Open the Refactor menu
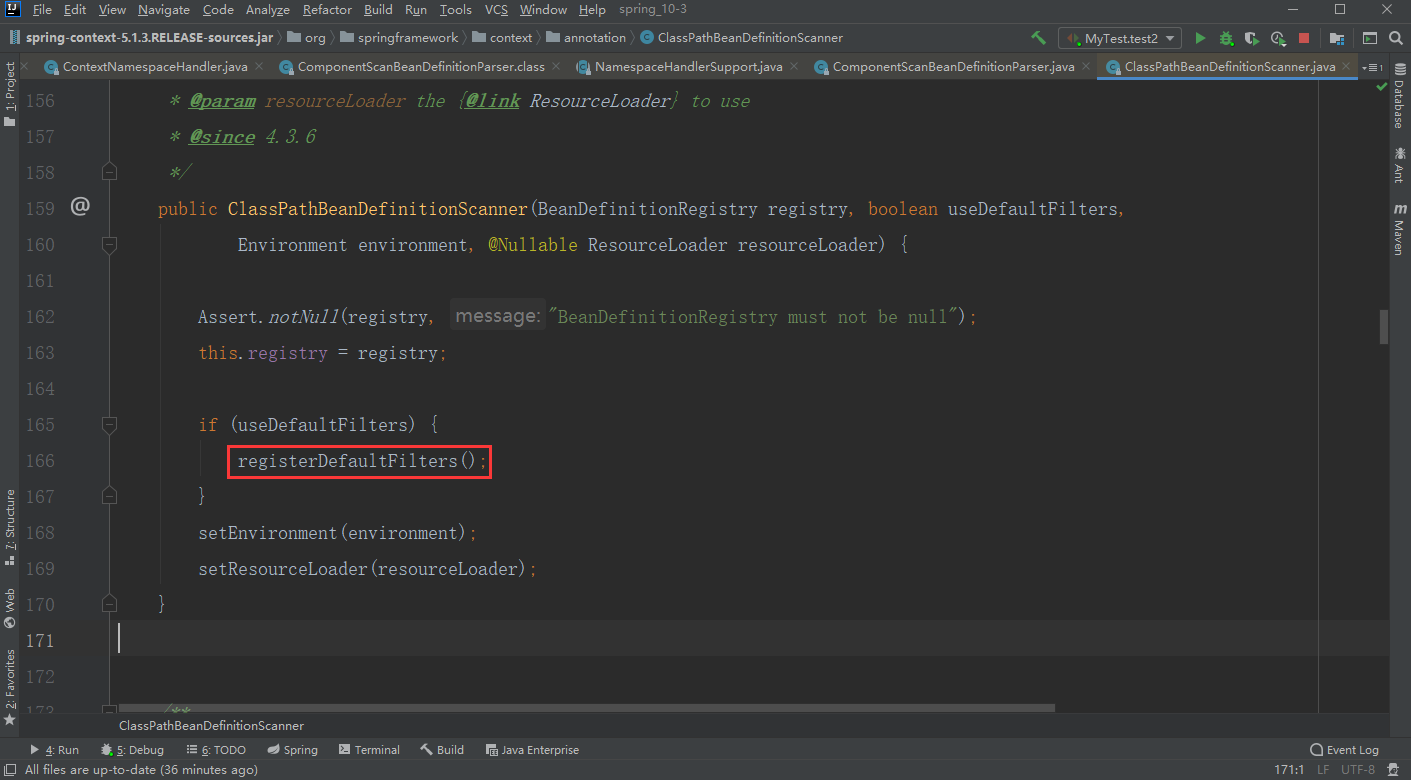The height and width of the screenshot is (780, 1411). click(327, 10)
